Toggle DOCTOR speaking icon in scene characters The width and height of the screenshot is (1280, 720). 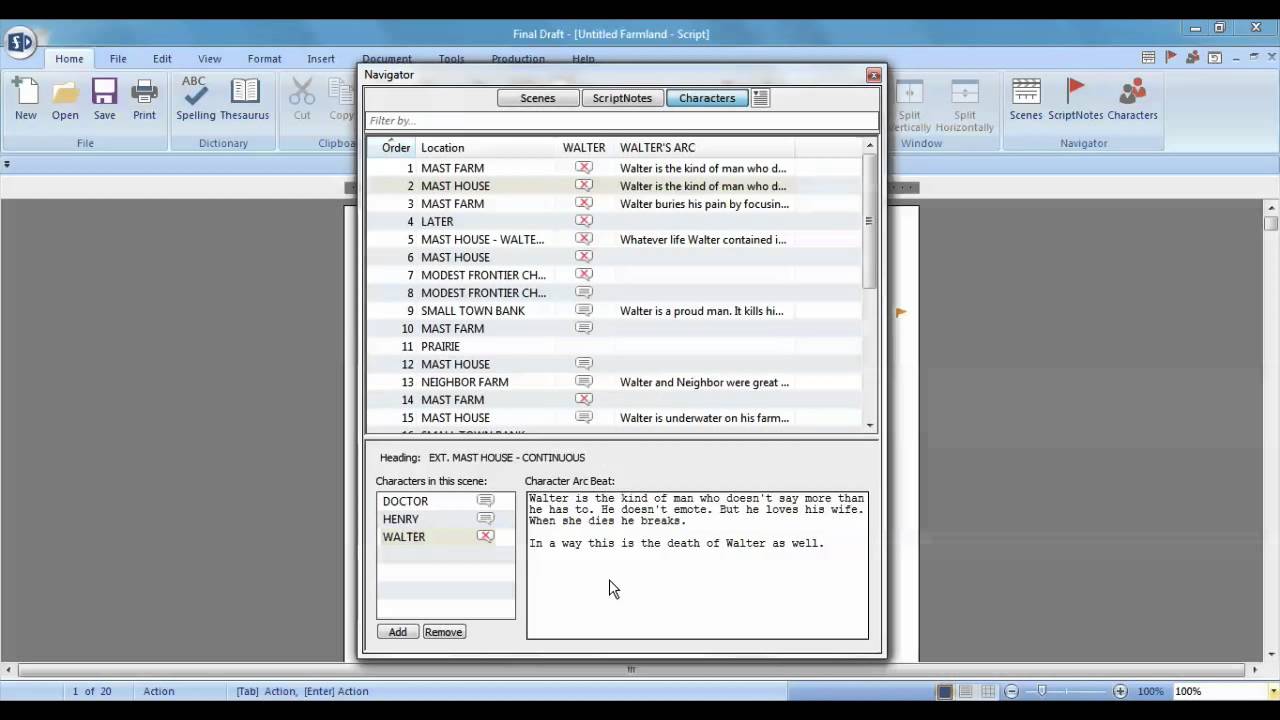[x=485, y=501]
